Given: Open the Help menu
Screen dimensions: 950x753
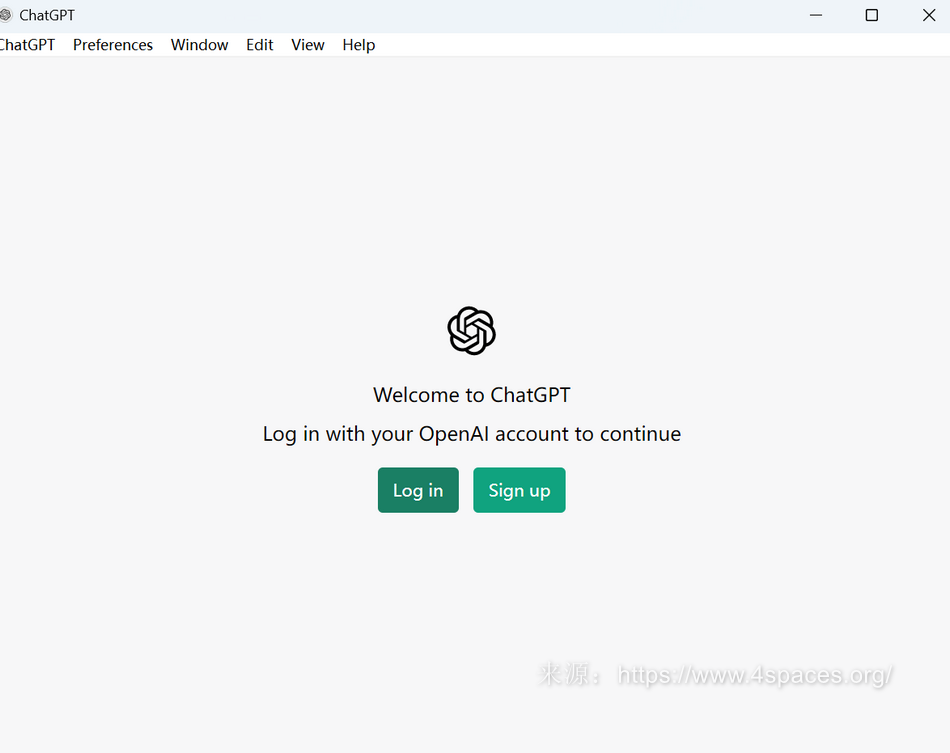Looking at the screenshot, I should pos(358,45).
